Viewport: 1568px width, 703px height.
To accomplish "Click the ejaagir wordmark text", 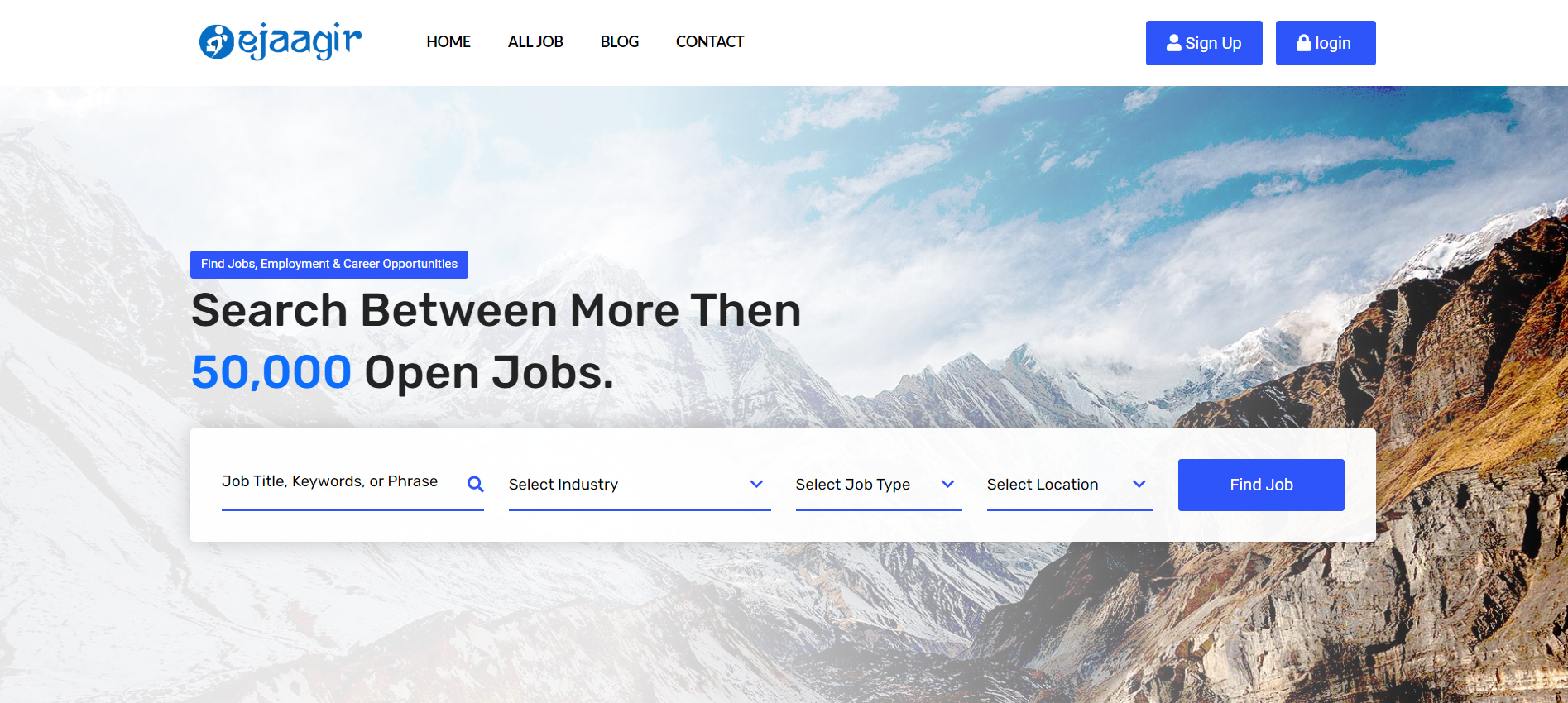I will pos(300,41).
